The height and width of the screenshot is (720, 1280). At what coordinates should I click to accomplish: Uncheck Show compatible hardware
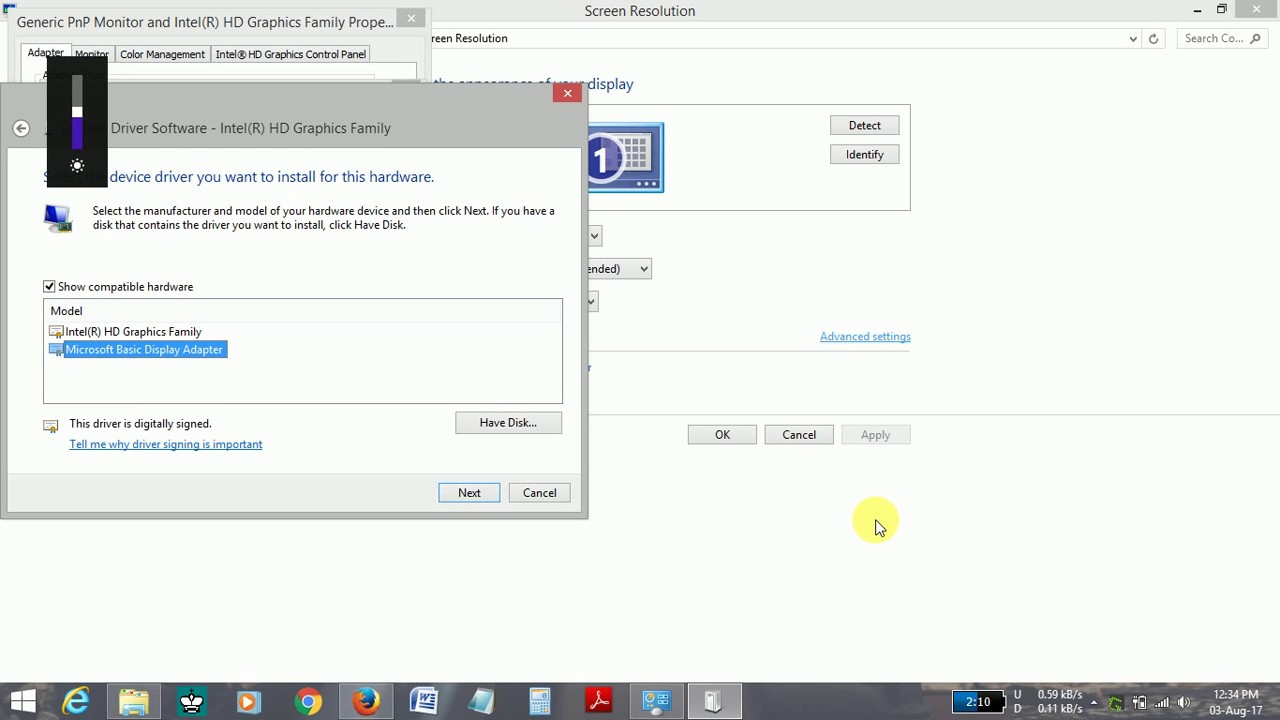(x=49, y=287)
